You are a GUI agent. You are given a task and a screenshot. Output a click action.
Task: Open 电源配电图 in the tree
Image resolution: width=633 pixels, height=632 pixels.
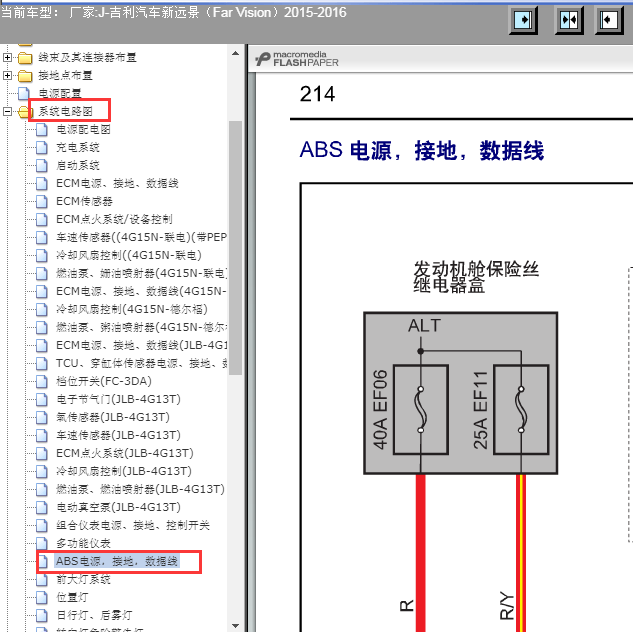point(83,130)
